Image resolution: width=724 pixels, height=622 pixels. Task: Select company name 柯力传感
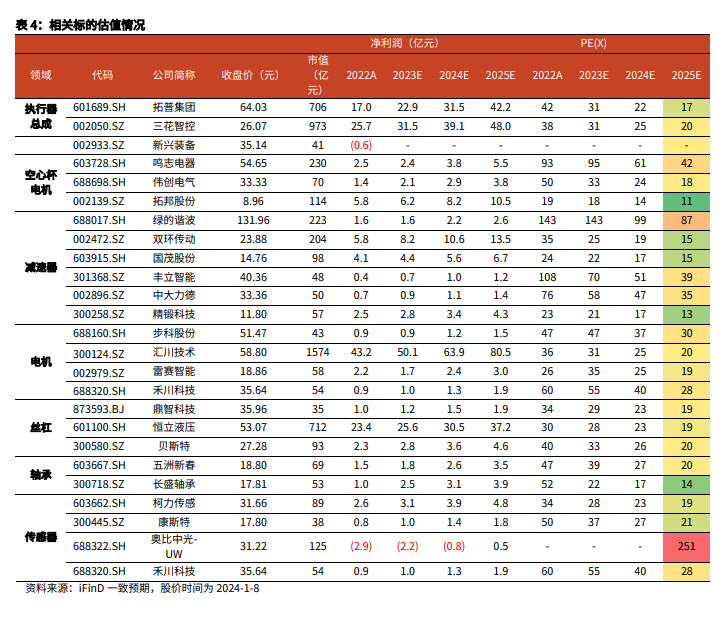[x=174, y=504]
